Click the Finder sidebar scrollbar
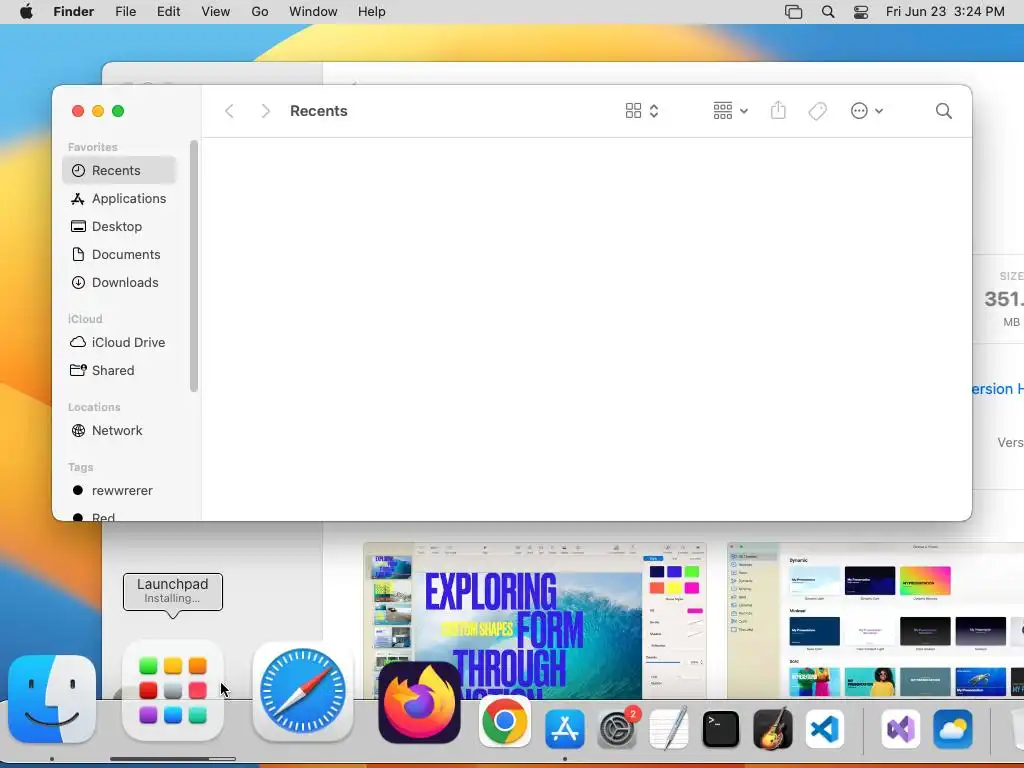Viewport: 1024px width, 768px height. coord(193,266)
